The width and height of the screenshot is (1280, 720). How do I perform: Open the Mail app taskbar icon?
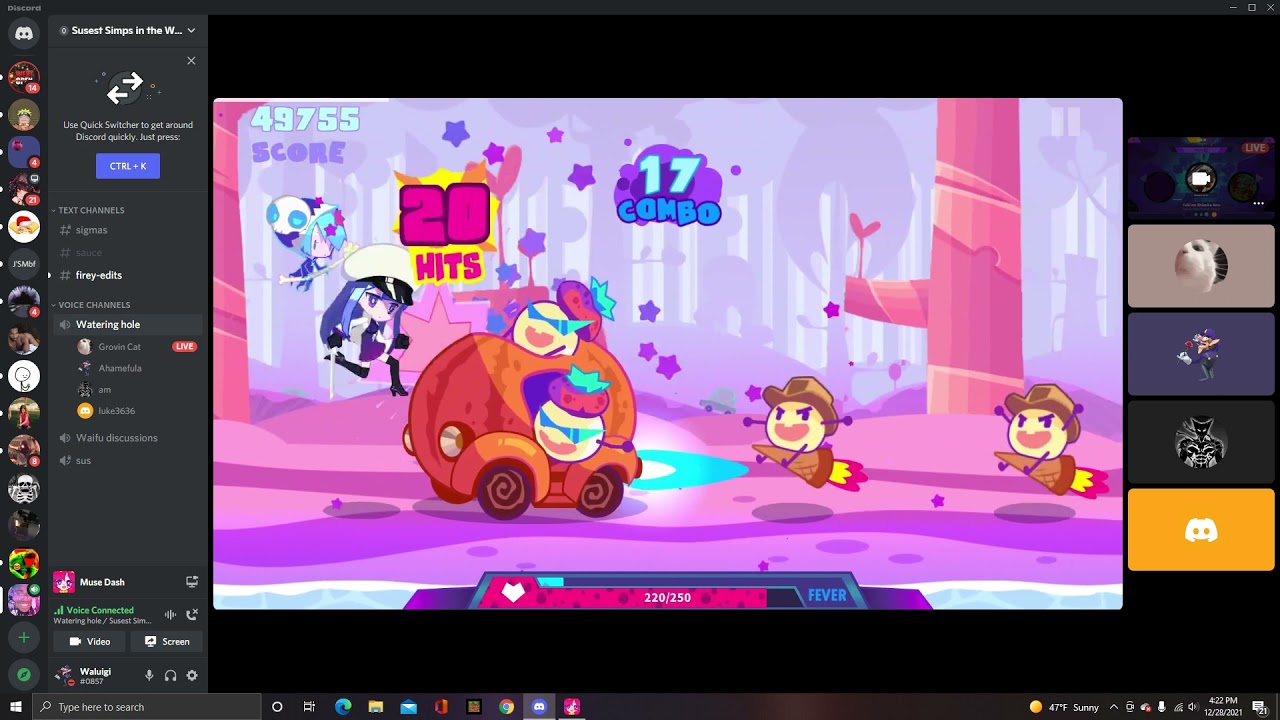408,707
